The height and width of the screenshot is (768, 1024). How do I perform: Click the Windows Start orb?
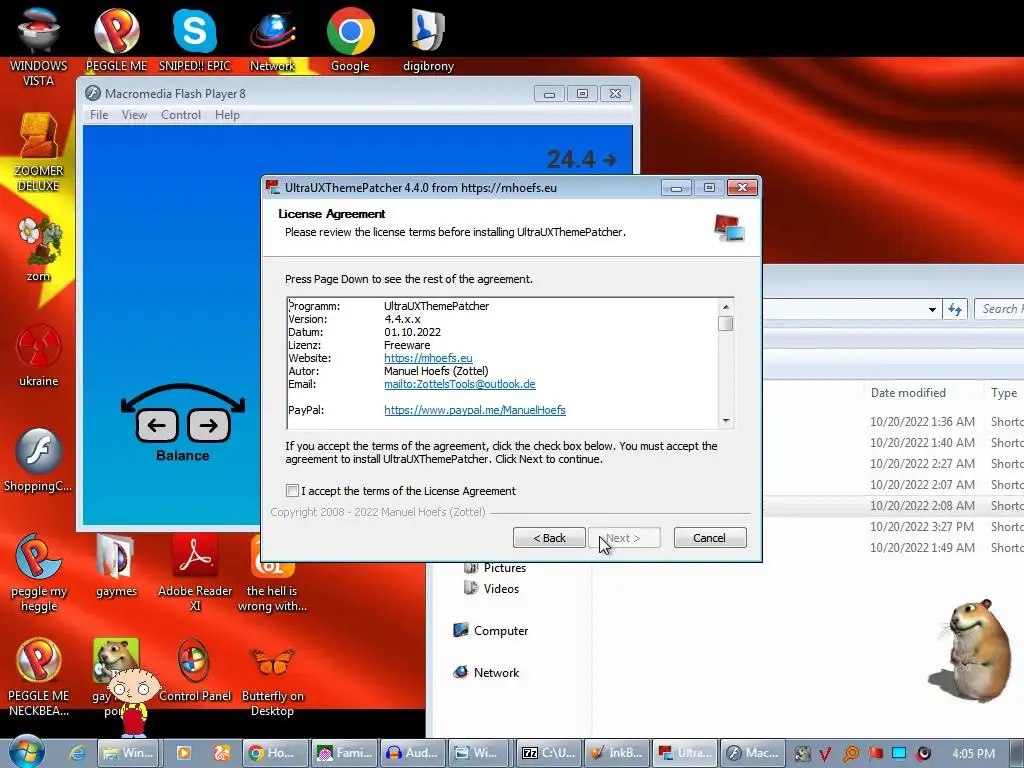(26, 752)
